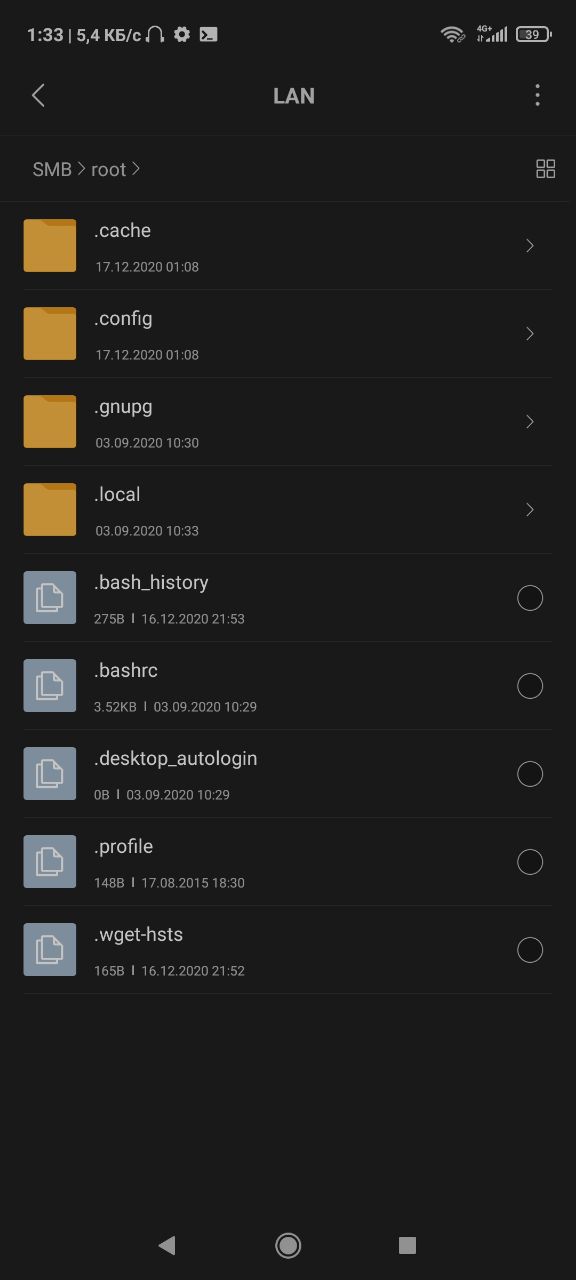Screen dimensions: 576x1280
Task: Tap the Android home navigation button
Action: (288, 1245)
